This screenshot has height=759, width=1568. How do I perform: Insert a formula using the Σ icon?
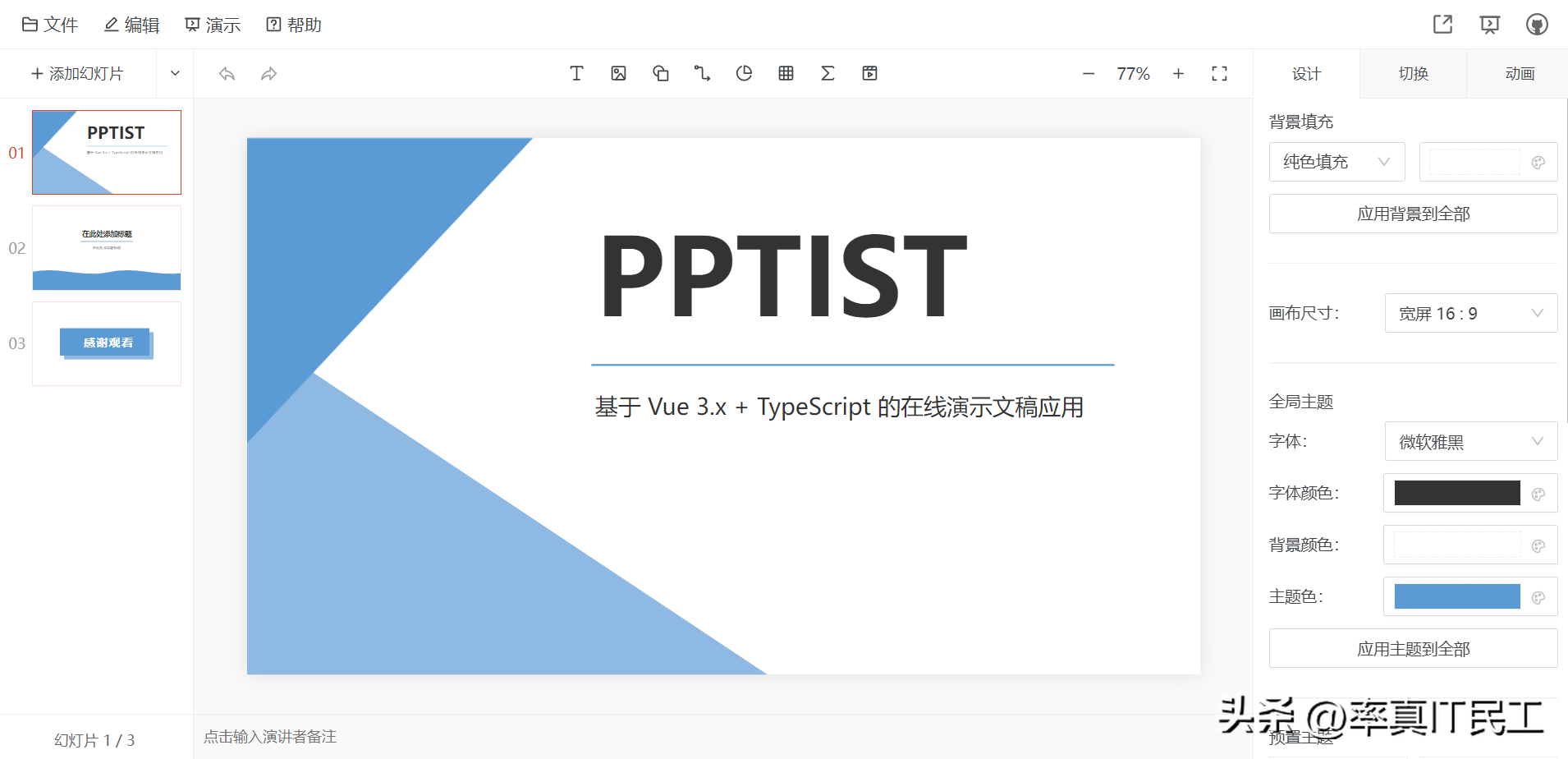(x=828, y=73)
